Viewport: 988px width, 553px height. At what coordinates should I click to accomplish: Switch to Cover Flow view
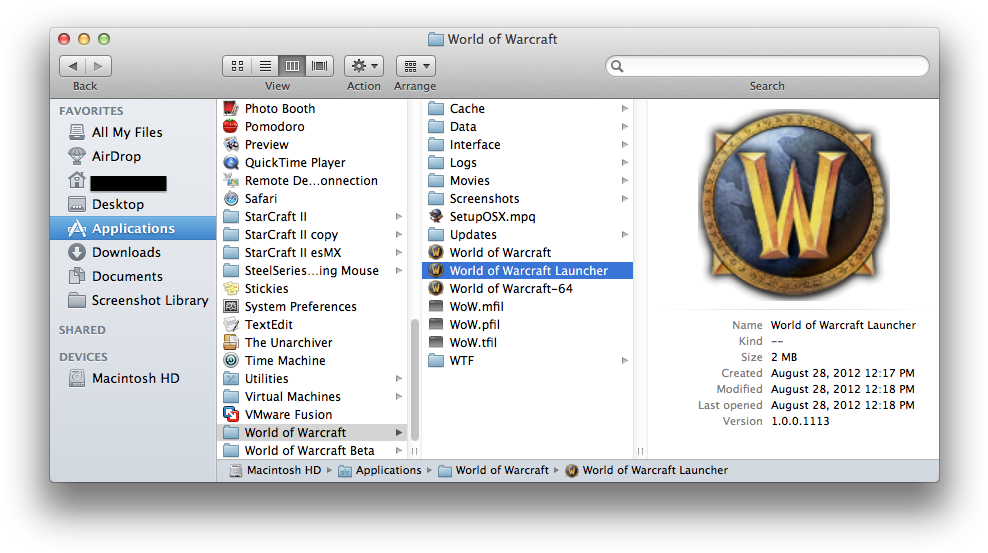[319, 66]
